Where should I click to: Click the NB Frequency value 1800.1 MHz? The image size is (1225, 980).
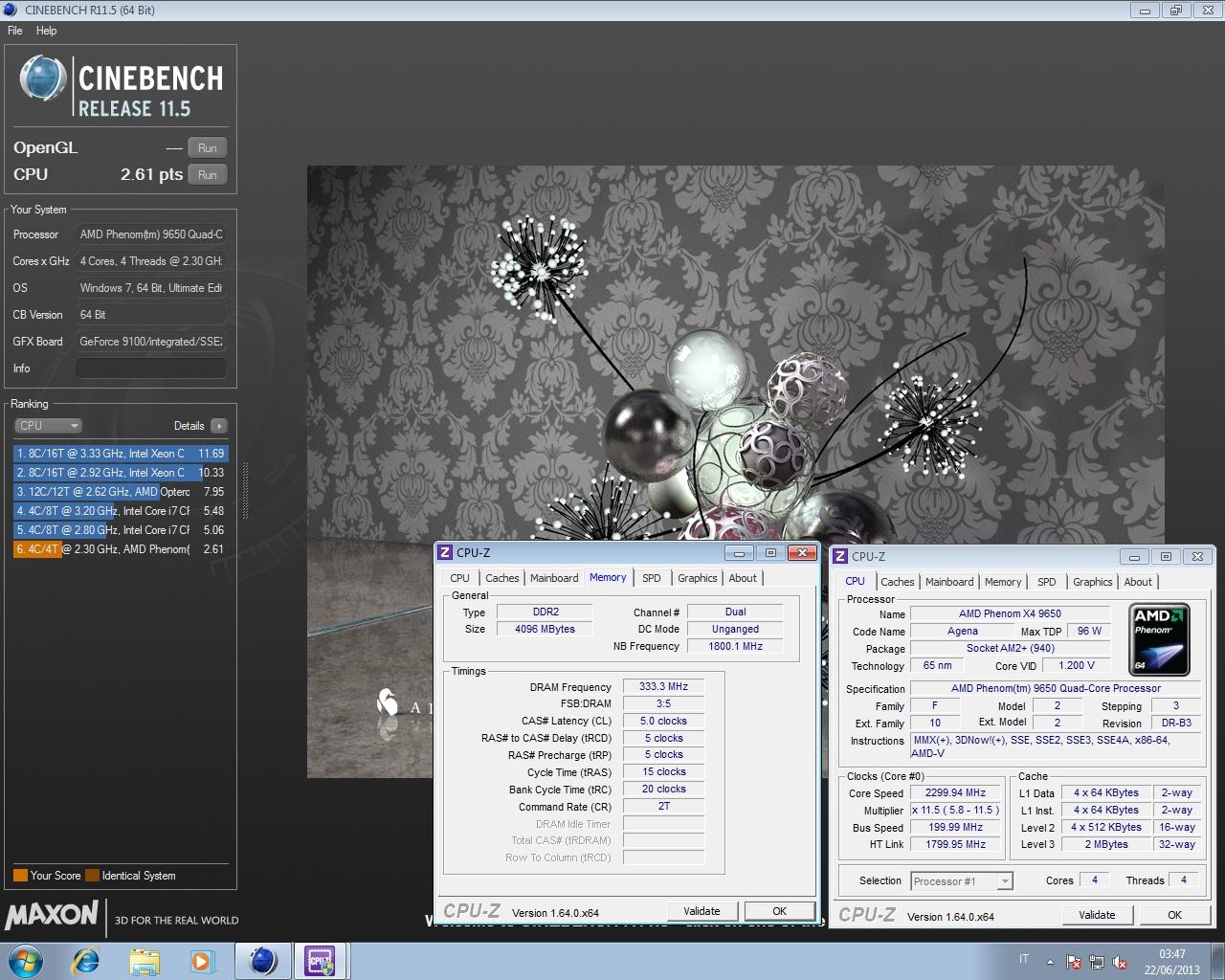pos(735,646)
